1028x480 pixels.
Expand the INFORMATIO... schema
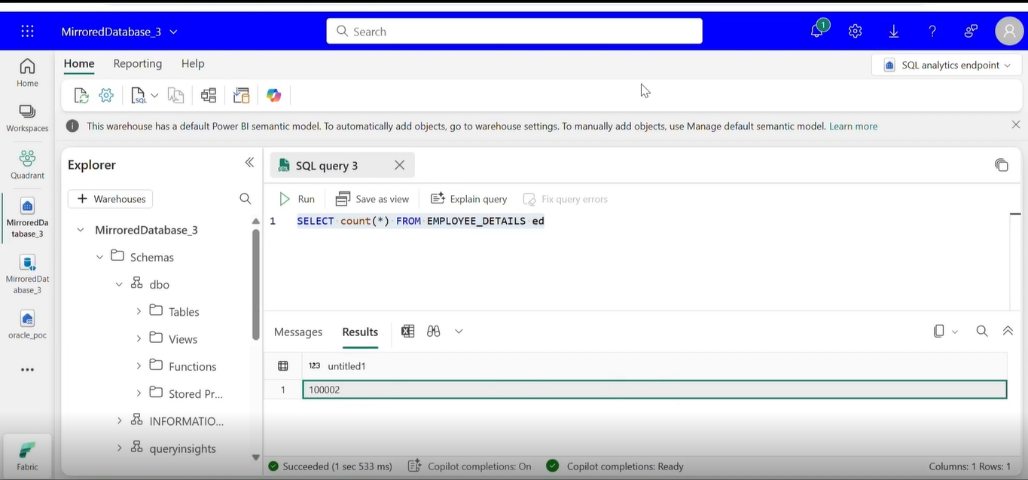[119, 421]
